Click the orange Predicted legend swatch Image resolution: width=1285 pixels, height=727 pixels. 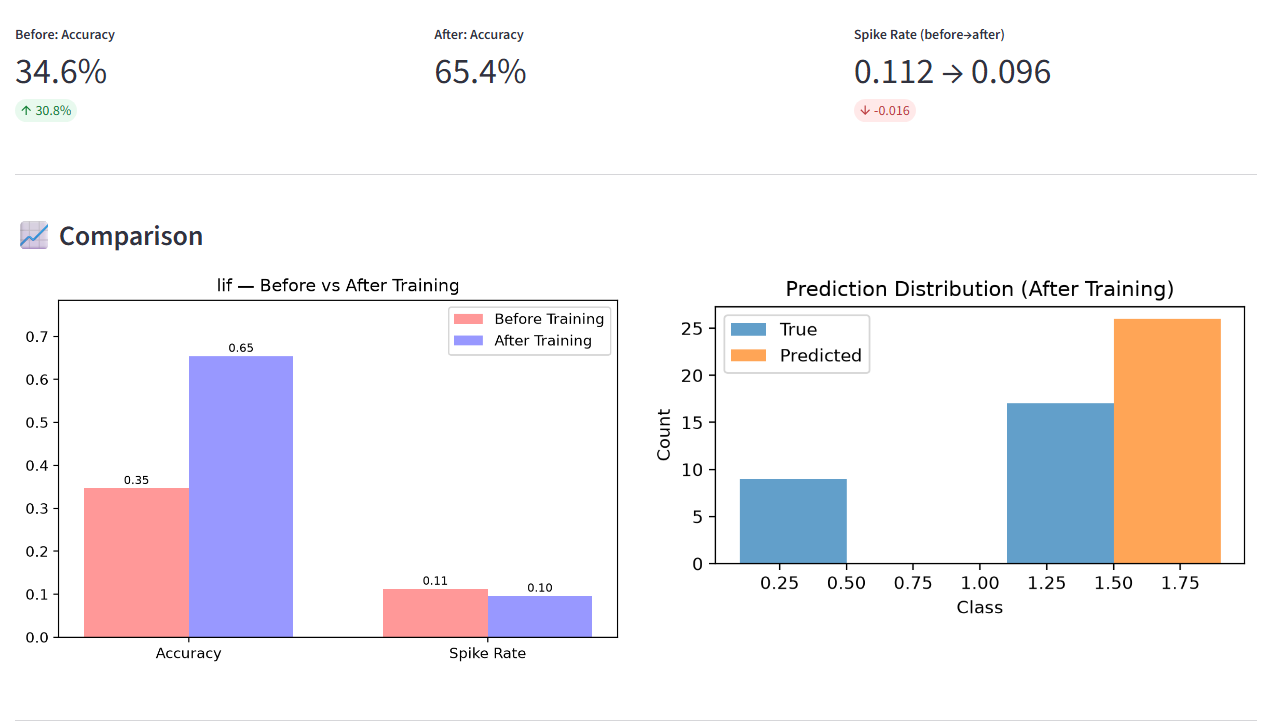(749, 355)
